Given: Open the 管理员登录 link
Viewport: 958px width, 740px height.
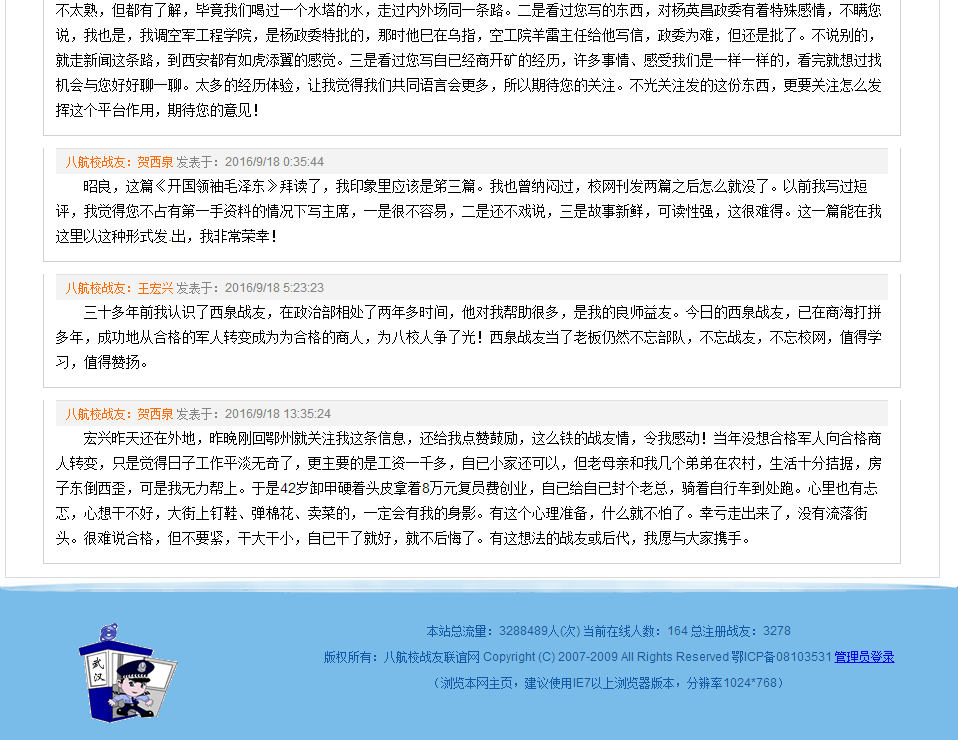Looking at the screenshot, I should pyautogui.click(x=864, y=657).
